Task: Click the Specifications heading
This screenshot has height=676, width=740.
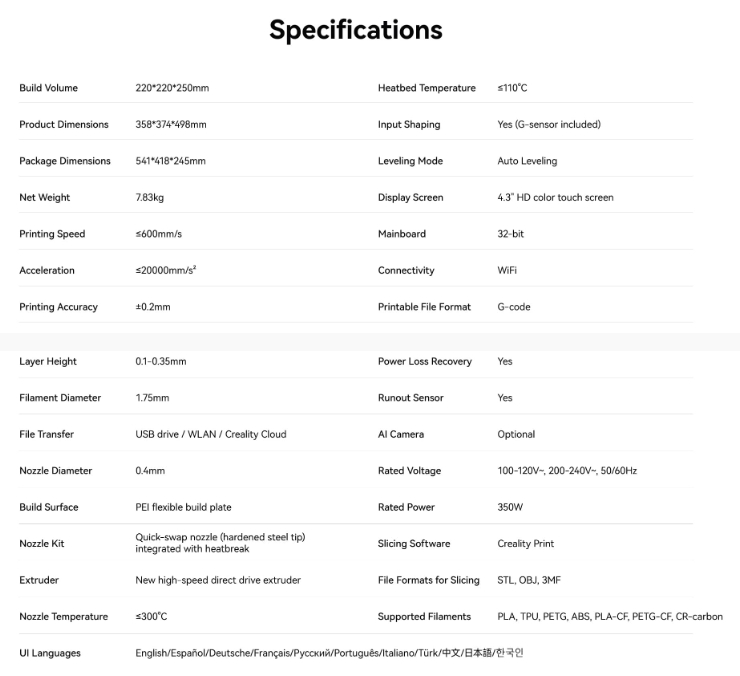Action: [355, 30]
